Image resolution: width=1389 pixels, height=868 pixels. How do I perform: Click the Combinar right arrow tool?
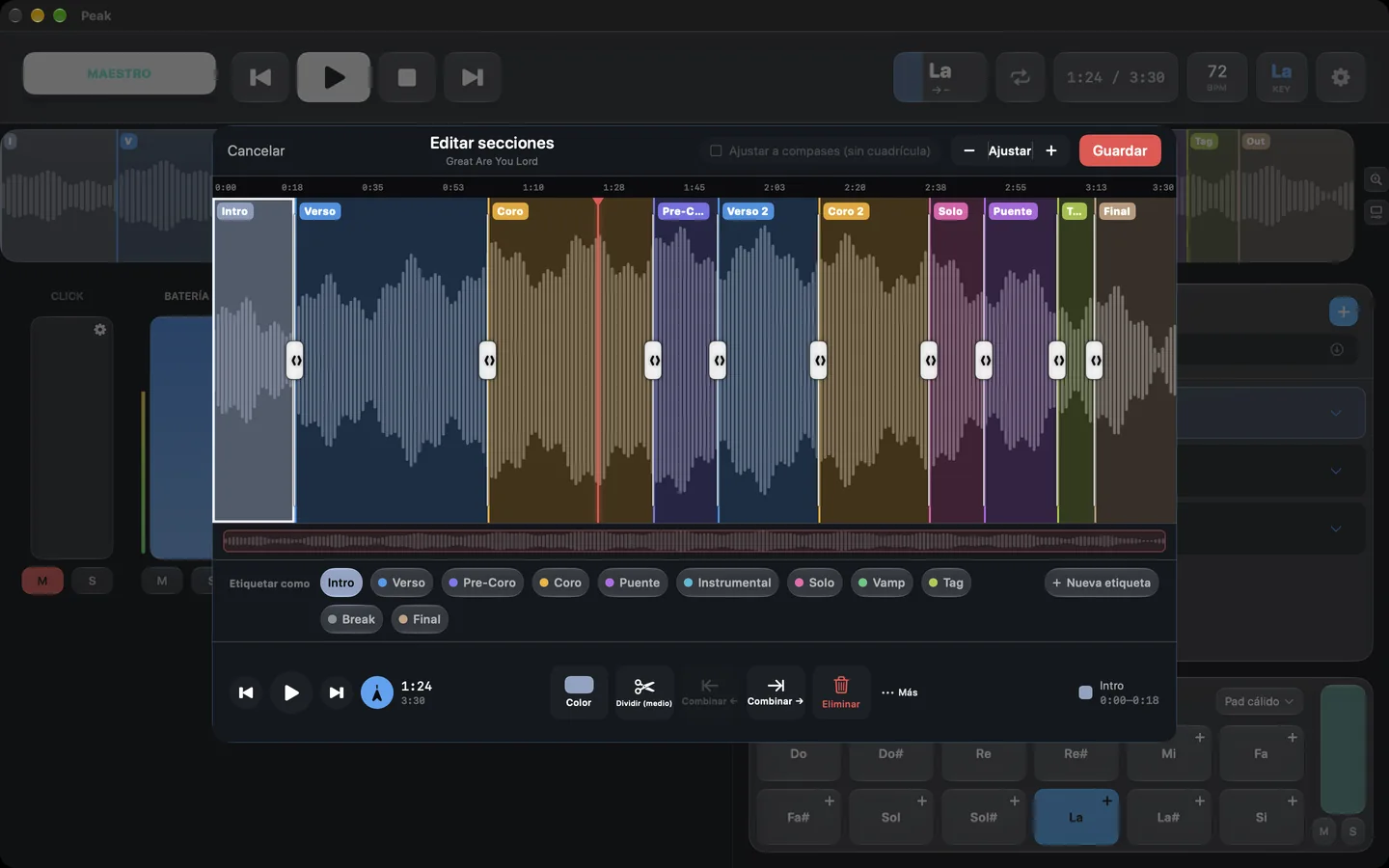[776, 692]
